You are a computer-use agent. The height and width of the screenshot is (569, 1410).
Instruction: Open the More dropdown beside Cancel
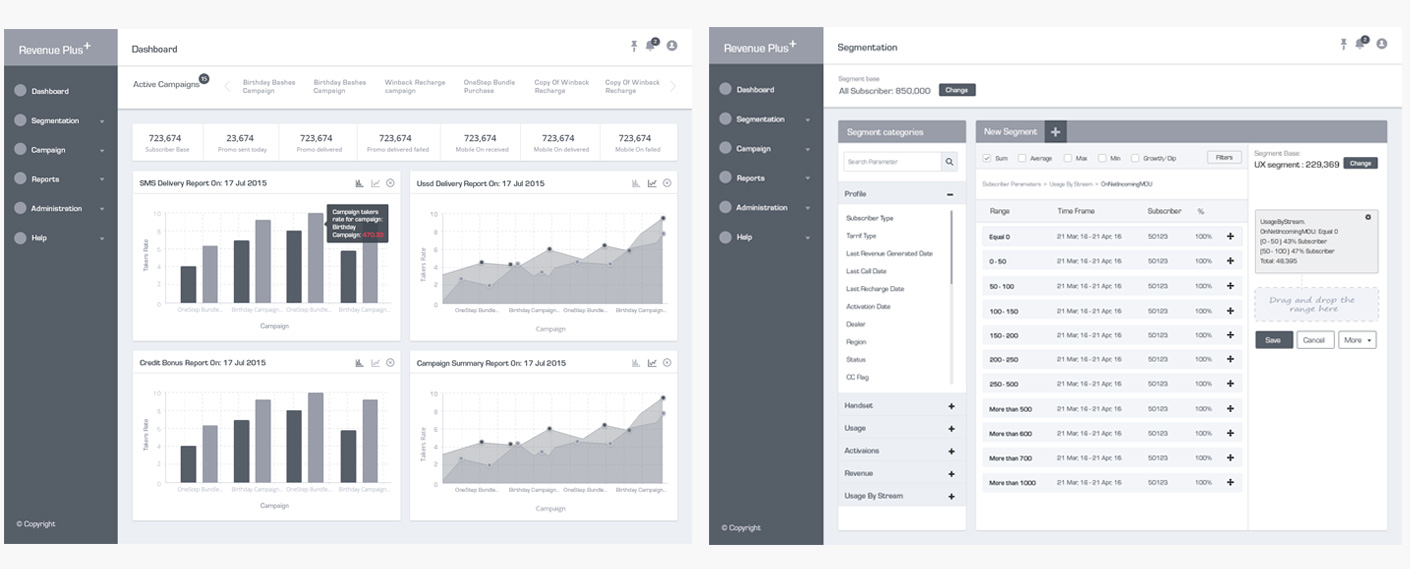1357,340
